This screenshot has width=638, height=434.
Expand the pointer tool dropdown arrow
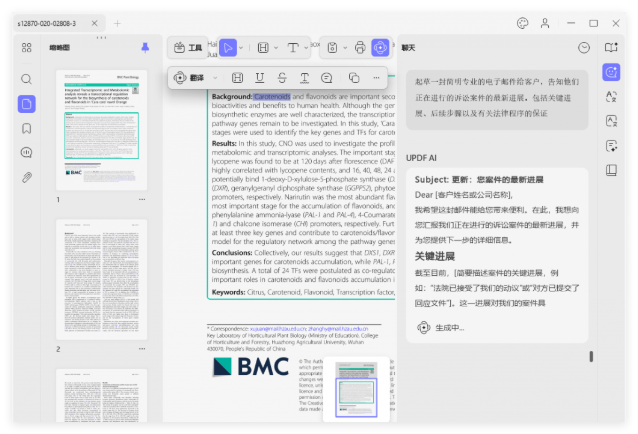[x=241, y=48]
